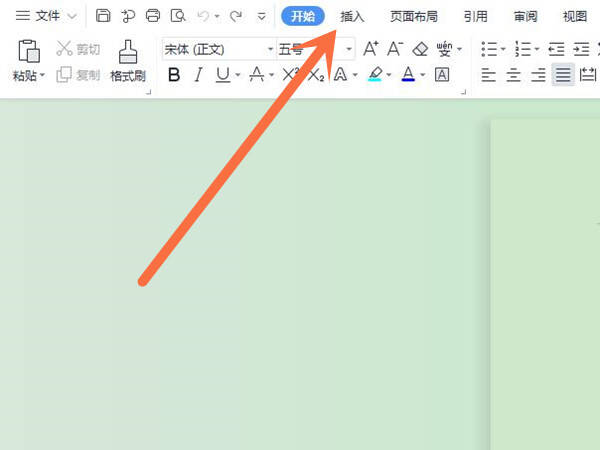Apply the cyan highlight color

[x=375, y=74]
